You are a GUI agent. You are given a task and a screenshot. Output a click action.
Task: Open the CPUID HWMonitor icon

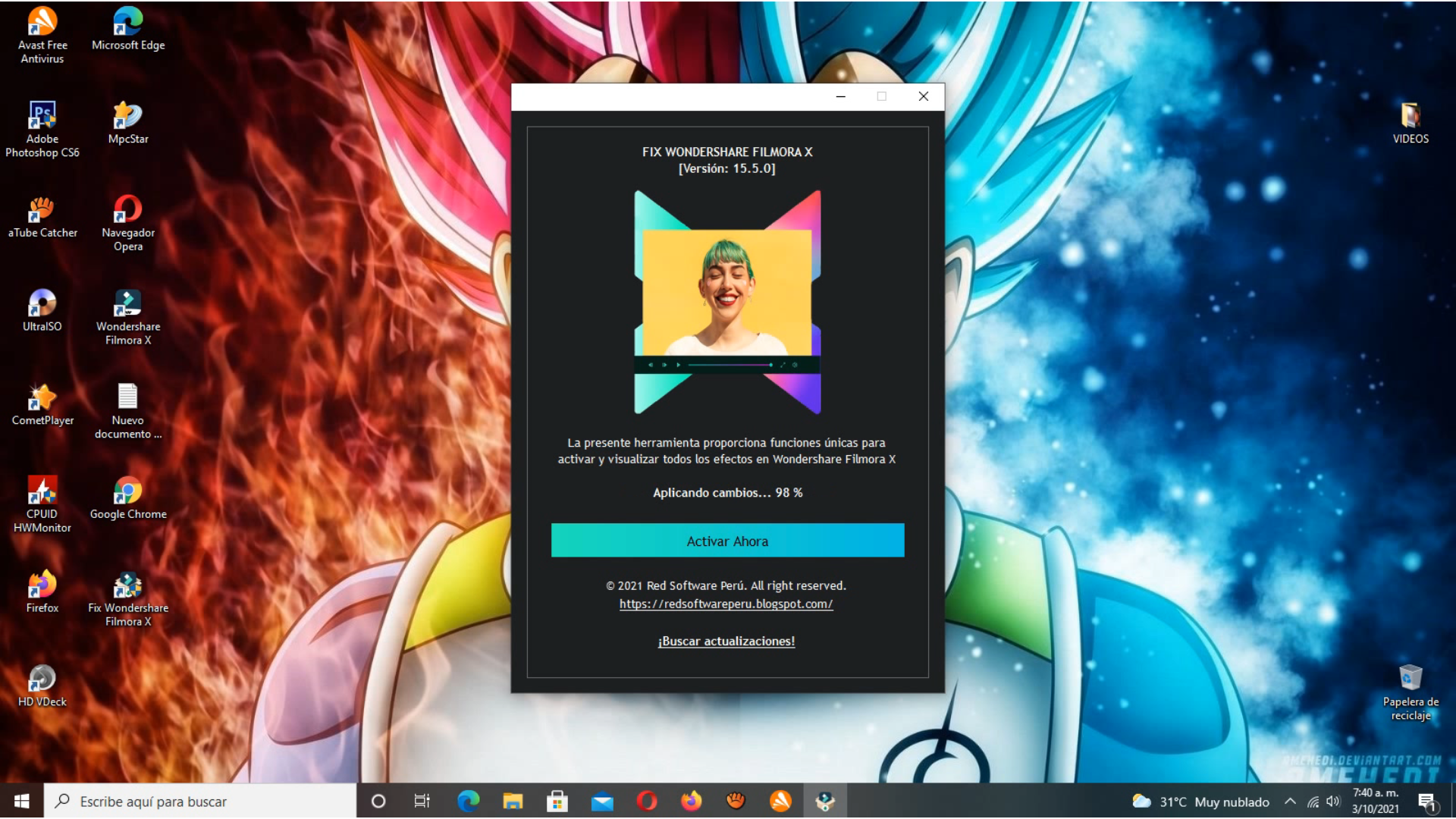[x=42, y=491]
